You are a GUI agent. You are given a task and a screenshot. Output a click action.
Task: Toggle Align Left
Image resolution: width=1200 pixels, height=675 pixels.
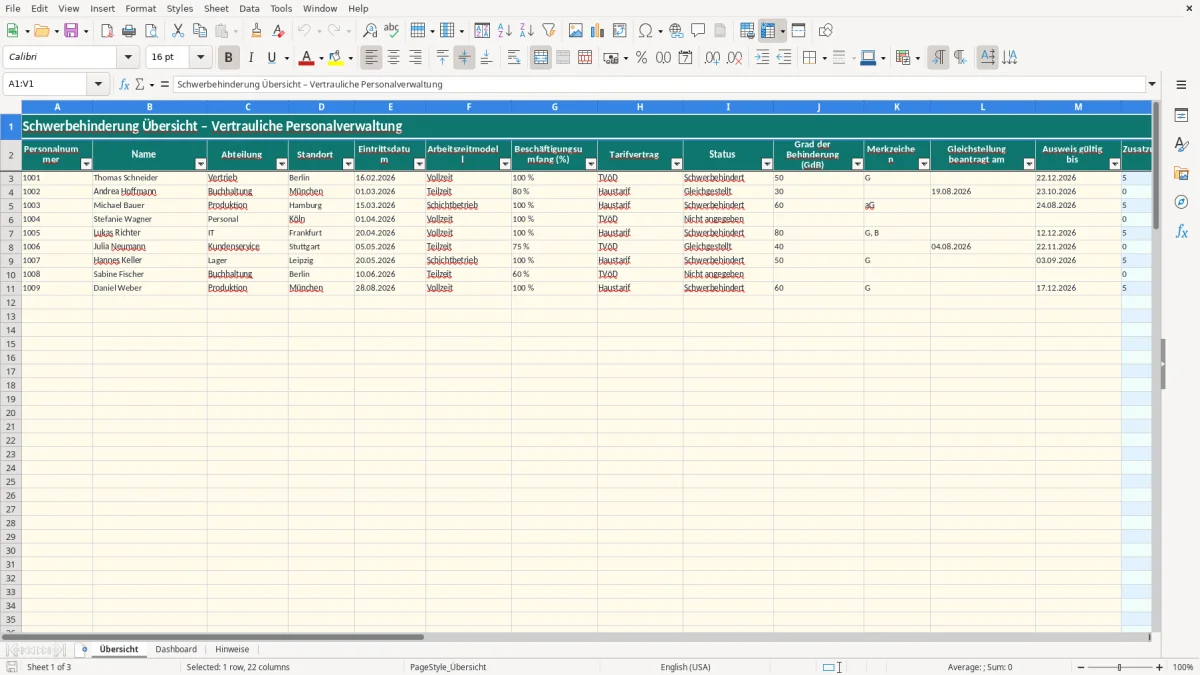372,58
